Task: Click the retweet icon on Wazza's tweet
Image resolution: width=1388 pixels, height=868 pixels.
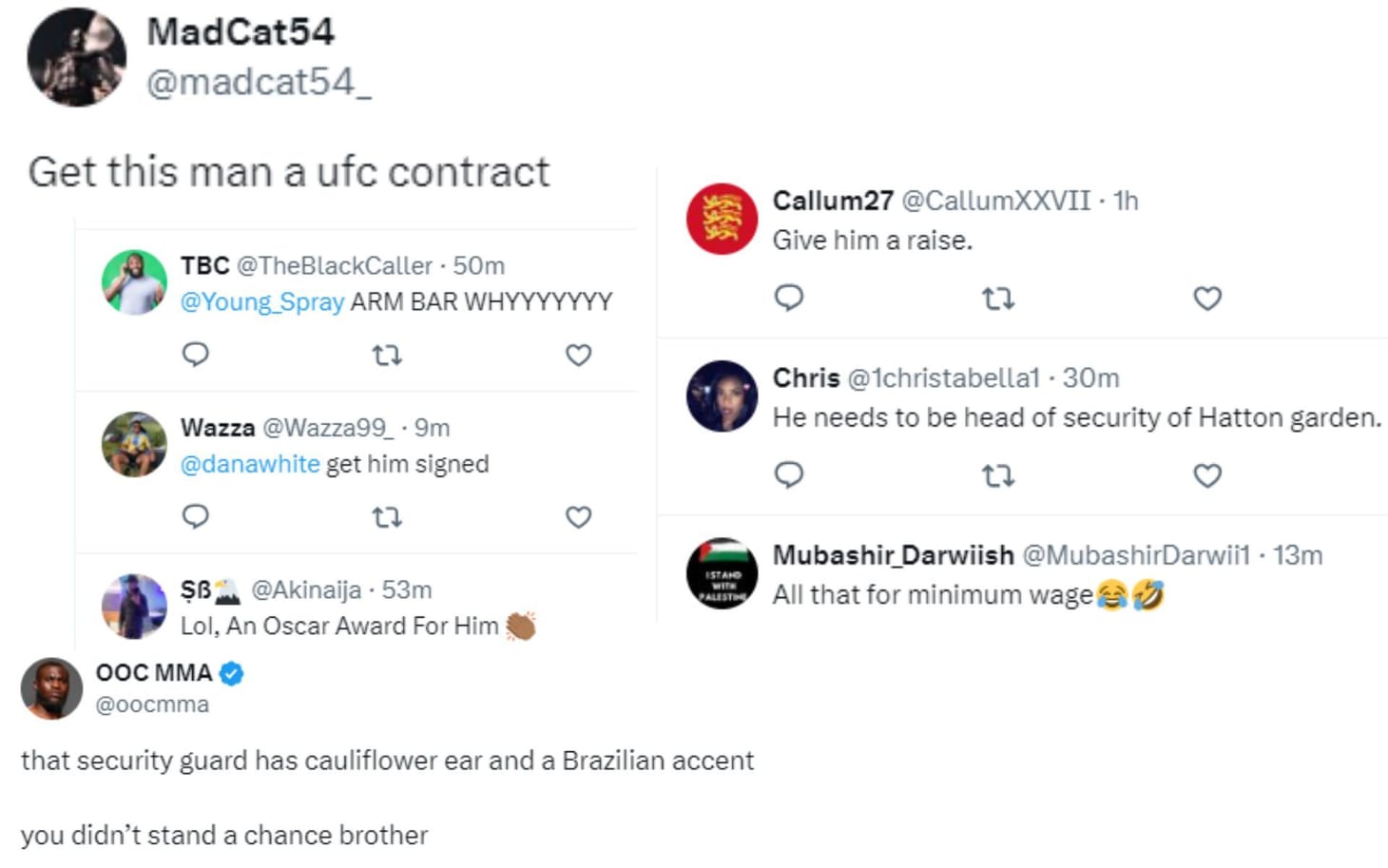Action: (388, 518)
